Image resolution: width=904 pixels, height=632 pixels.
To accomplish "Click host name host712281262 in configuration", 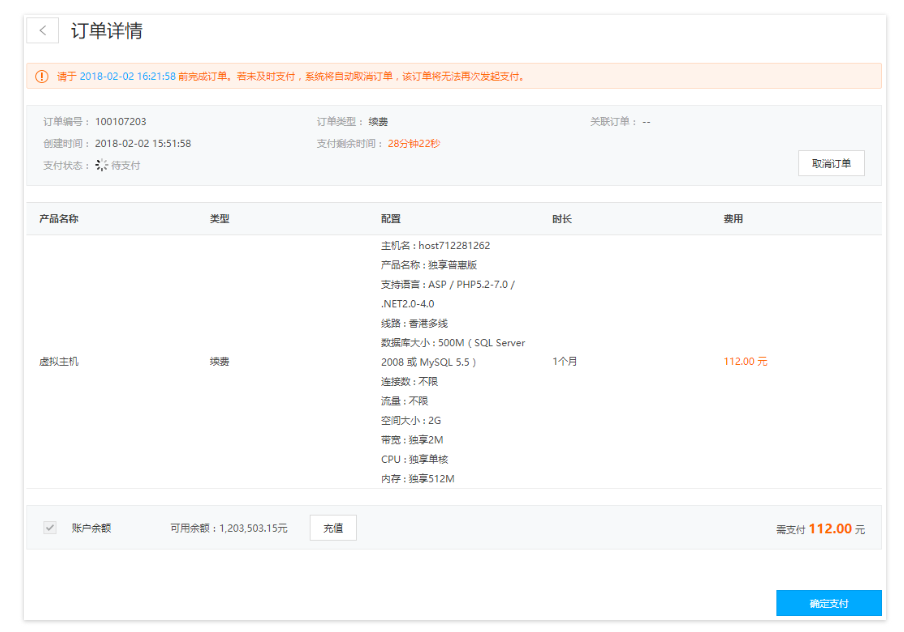I will point(454,245).
